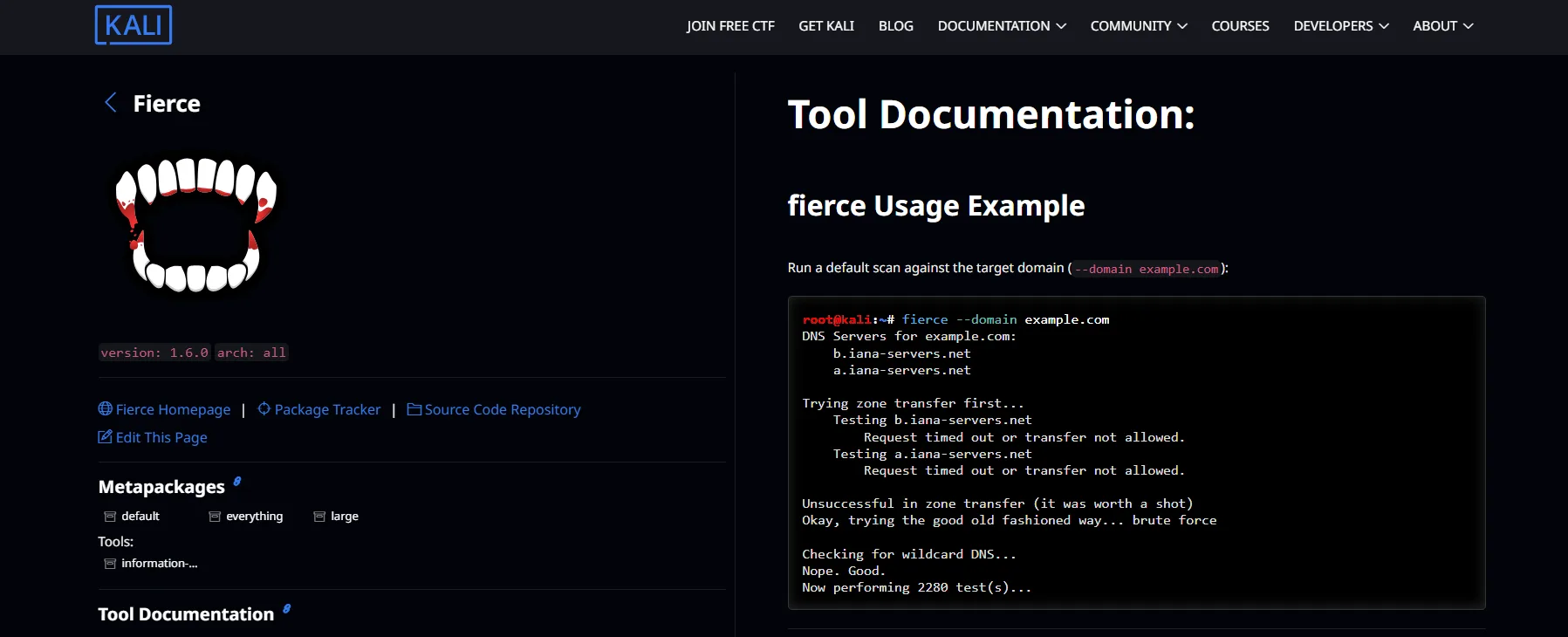Go back using the arrow beside Fierce
The height and width of the screenshot is (637, 1568).
(x=111, y=103)
